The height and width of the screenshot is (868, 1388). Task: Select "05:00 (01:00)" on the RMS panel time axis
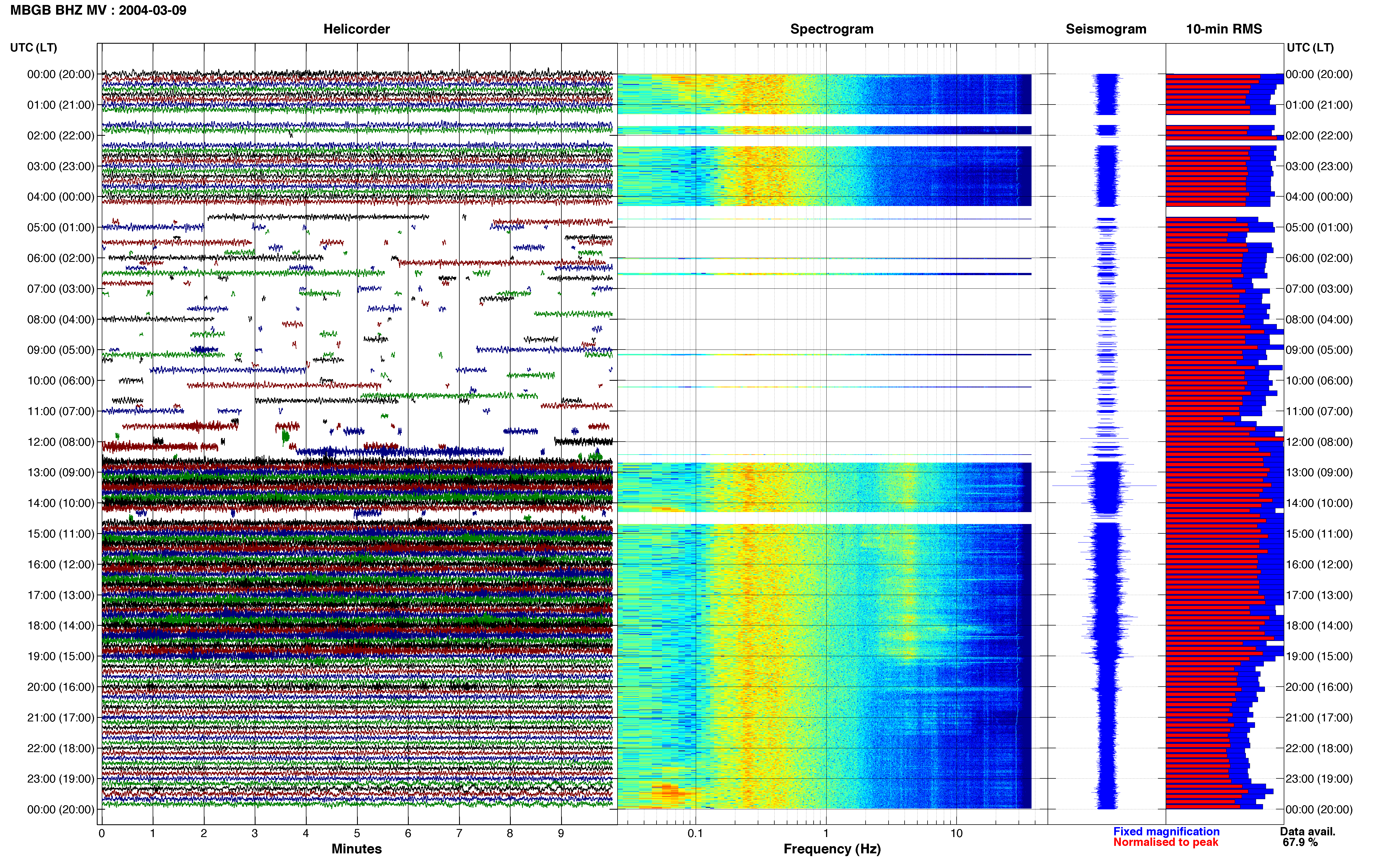click(1319, 227)
